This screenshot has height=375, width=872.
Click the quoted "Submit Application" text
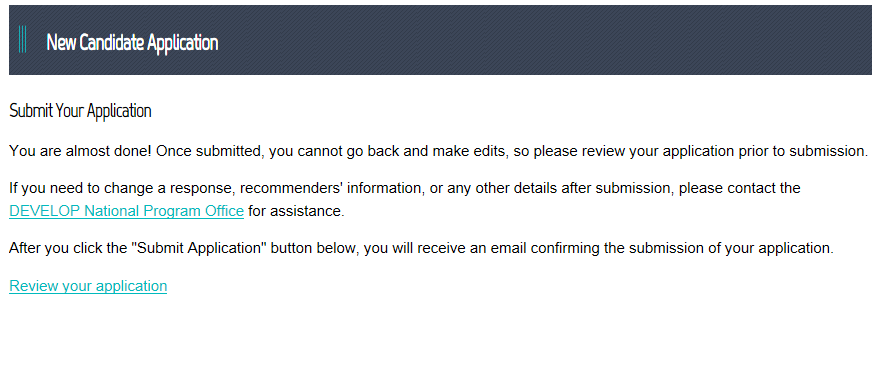[201, 248]
